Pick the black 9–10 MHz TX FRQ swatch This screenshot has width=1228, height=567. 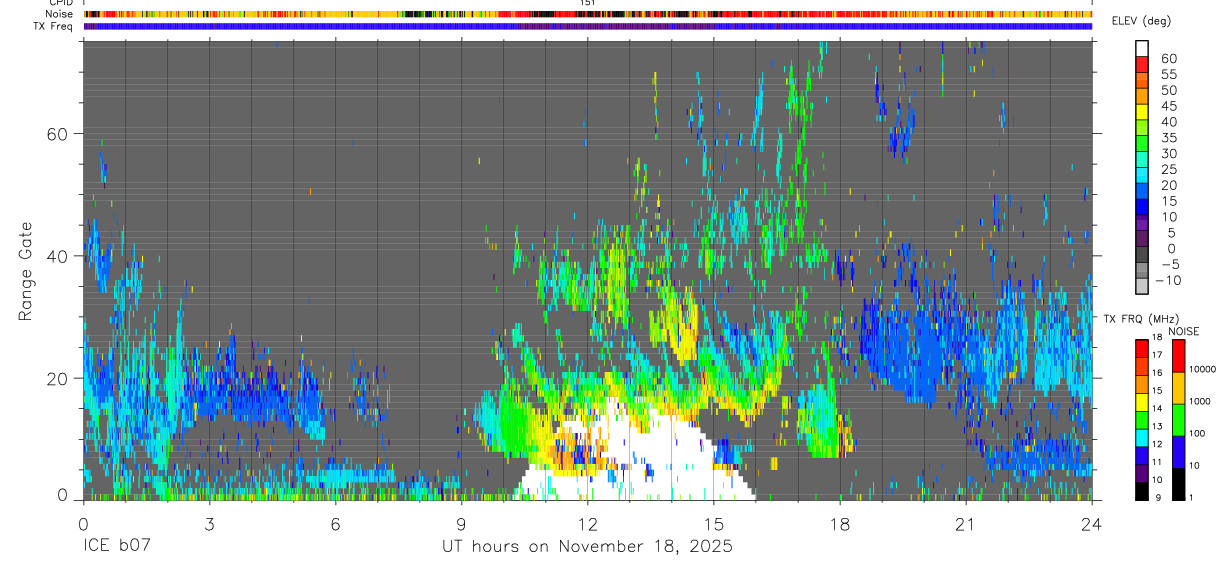(1142, 491)
